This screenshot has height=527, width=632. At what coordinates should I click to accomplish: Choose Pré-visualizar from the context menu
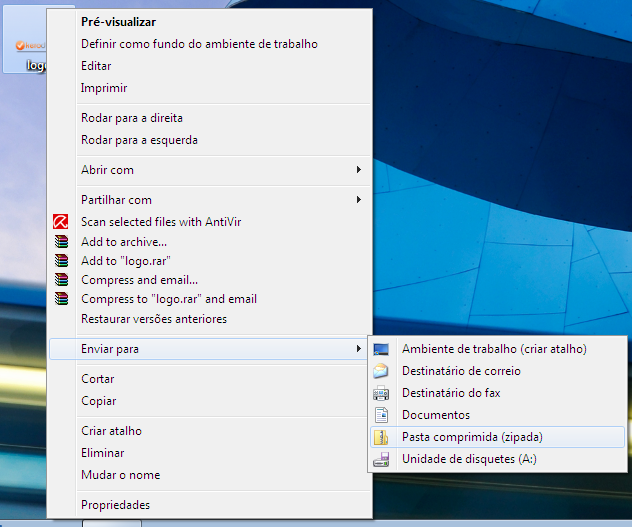click(x=210, y=22)
